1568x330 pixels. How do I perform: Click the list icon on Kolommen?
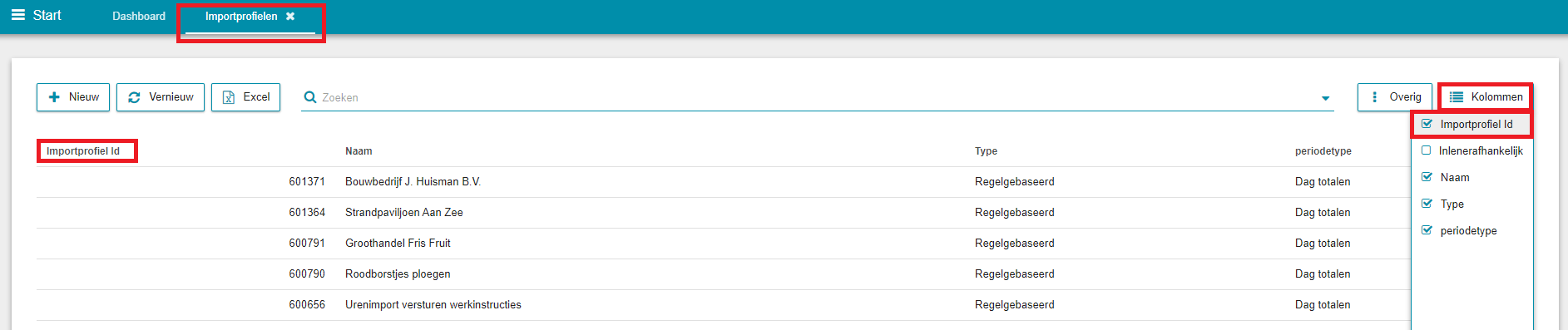point(1457,97)
